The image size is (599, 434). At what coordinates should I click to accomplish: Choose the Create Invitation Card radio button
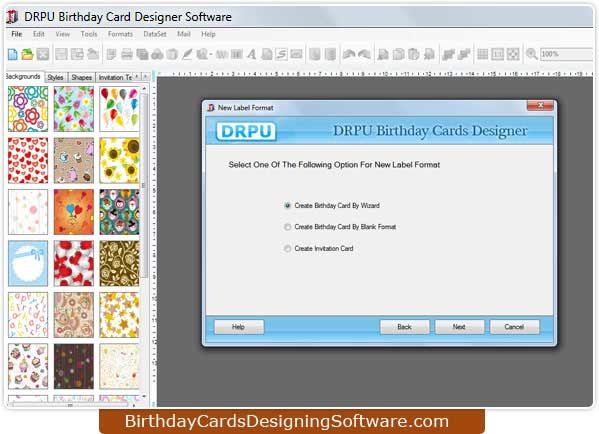[x=287, y=249]
